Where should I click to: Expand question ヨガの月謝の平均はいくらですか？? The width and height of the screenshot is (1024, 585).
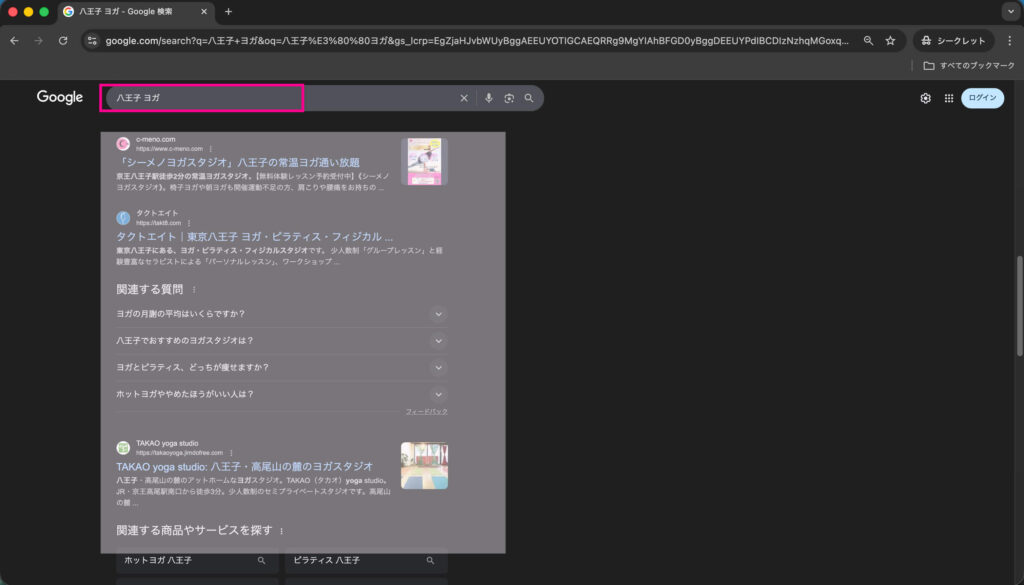coord(437,314)
